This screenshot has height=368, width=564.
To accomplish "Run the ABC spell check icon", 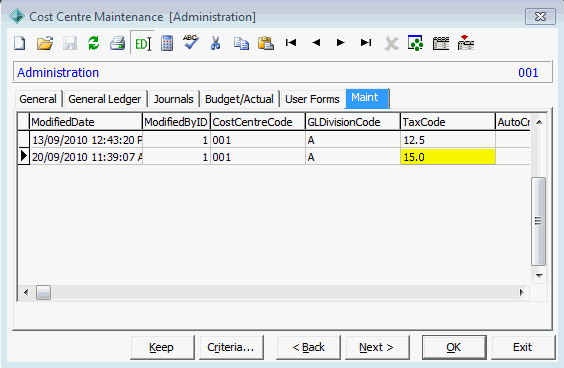I will (x=191, y=42).
